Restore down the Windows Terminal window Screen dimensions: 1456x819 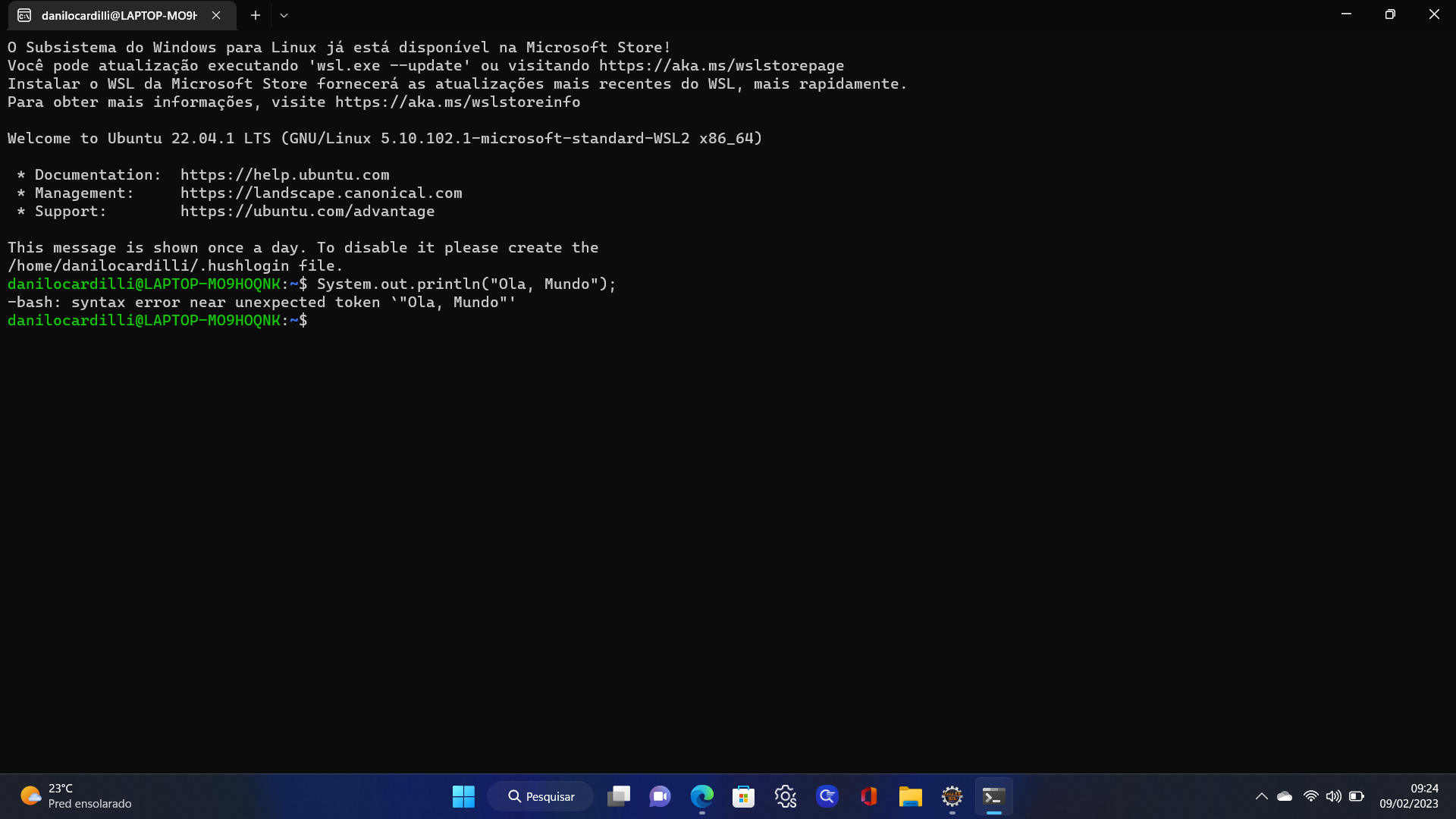point(1390,14)
